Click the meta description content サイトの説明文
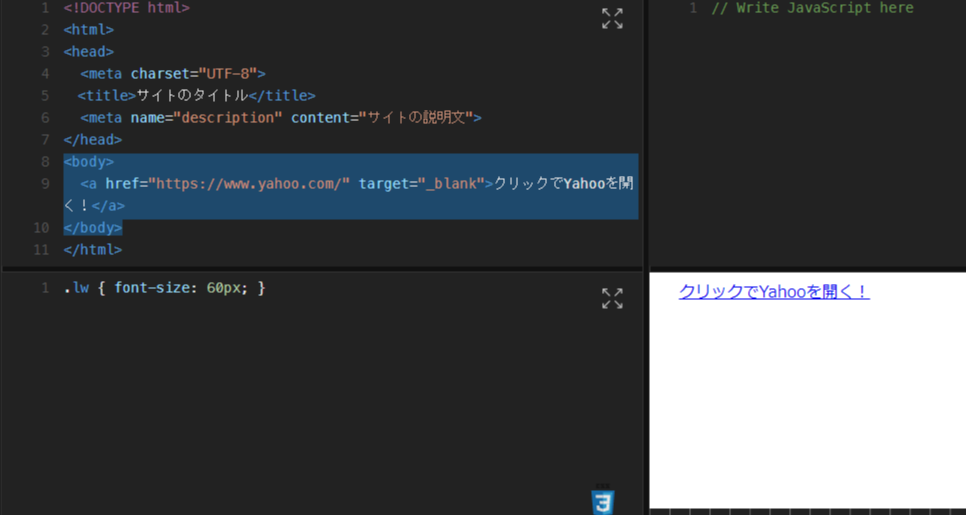966x515 pixels. [416, 118]
